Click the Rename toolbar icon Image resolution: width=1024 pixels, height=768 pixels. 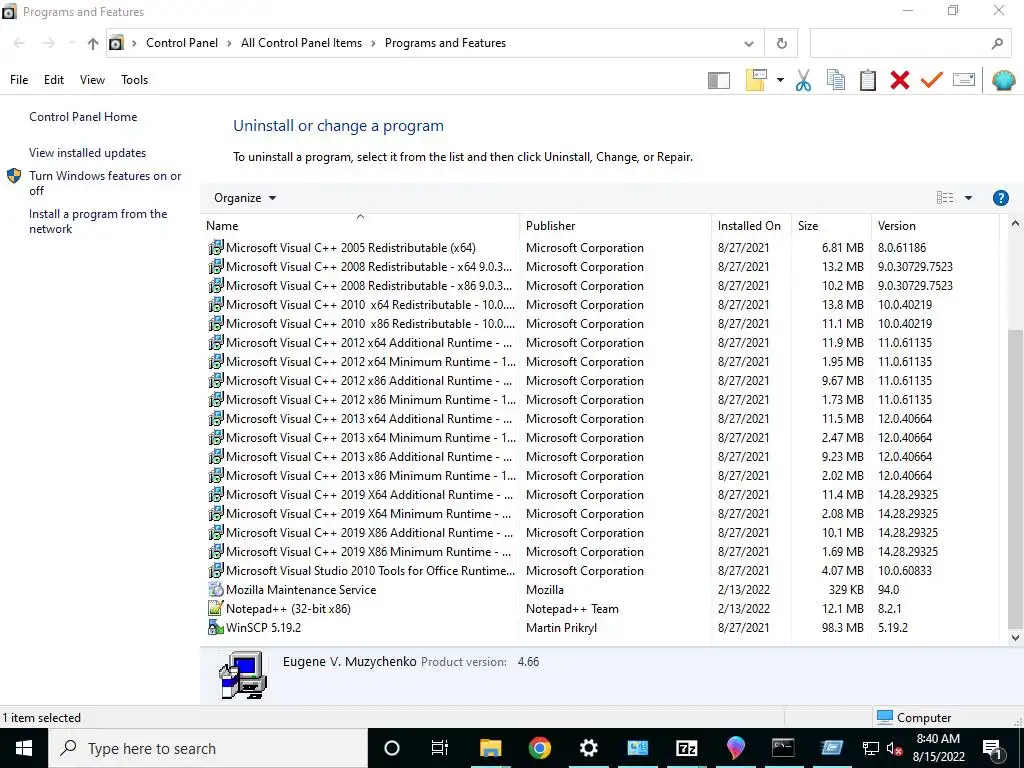tap(964, 80)
